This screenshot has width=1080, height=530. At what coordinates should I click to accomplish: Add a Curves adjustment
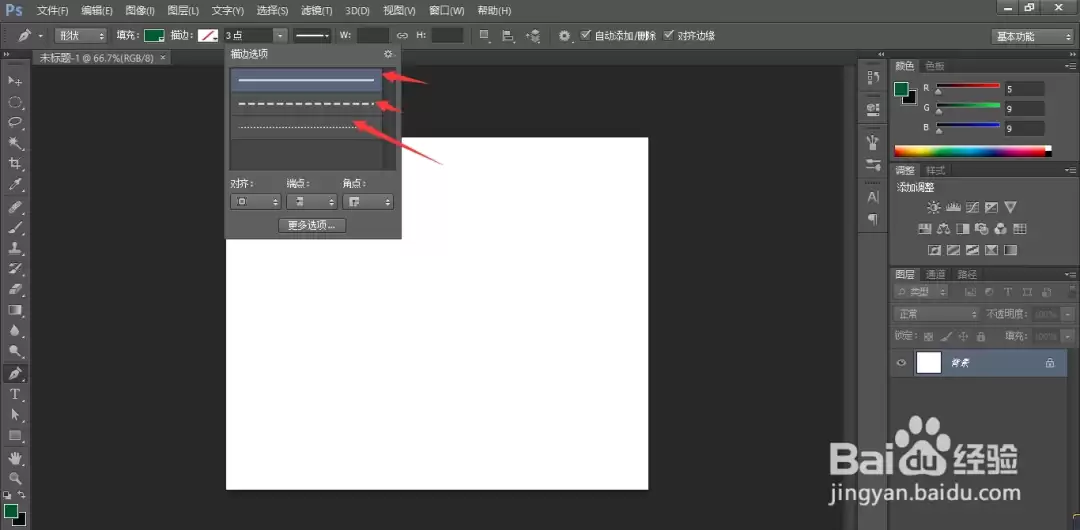click(x=973, y=207)
